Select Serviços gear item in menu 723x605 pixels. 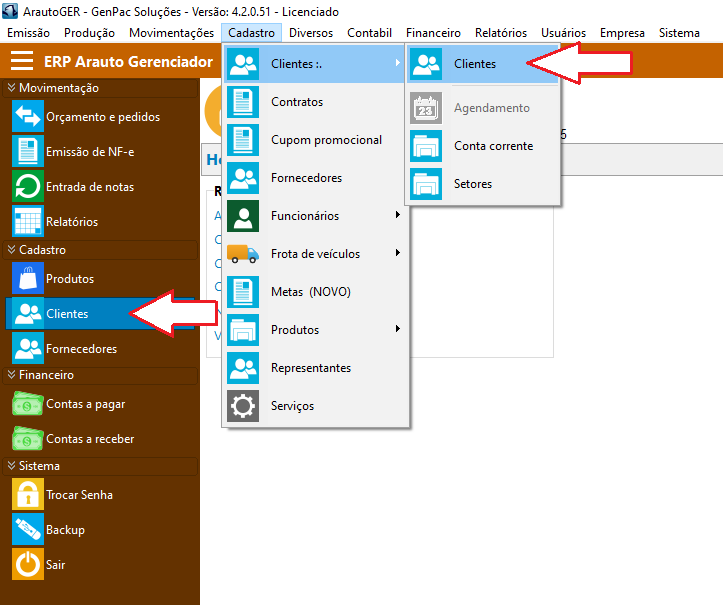pyautogui.click(x=292, y=406)
